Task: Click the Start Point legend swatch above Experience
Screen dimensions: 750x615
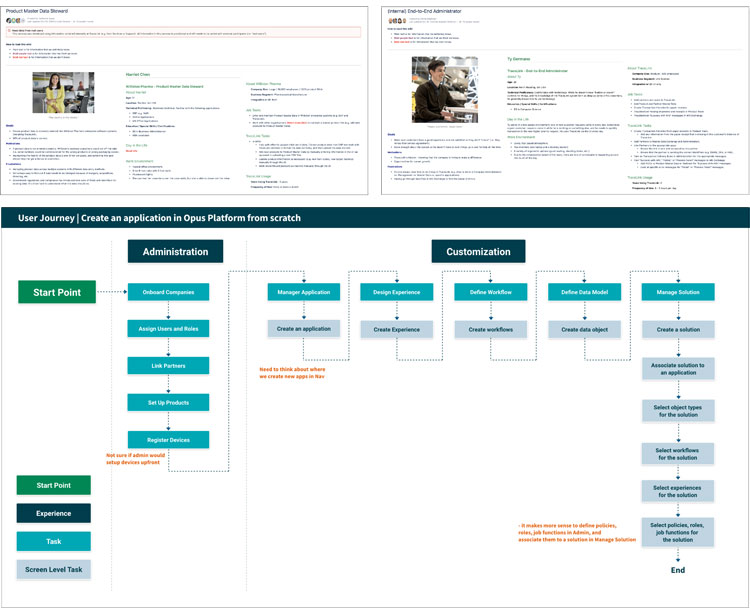Action: pos(54,485)
